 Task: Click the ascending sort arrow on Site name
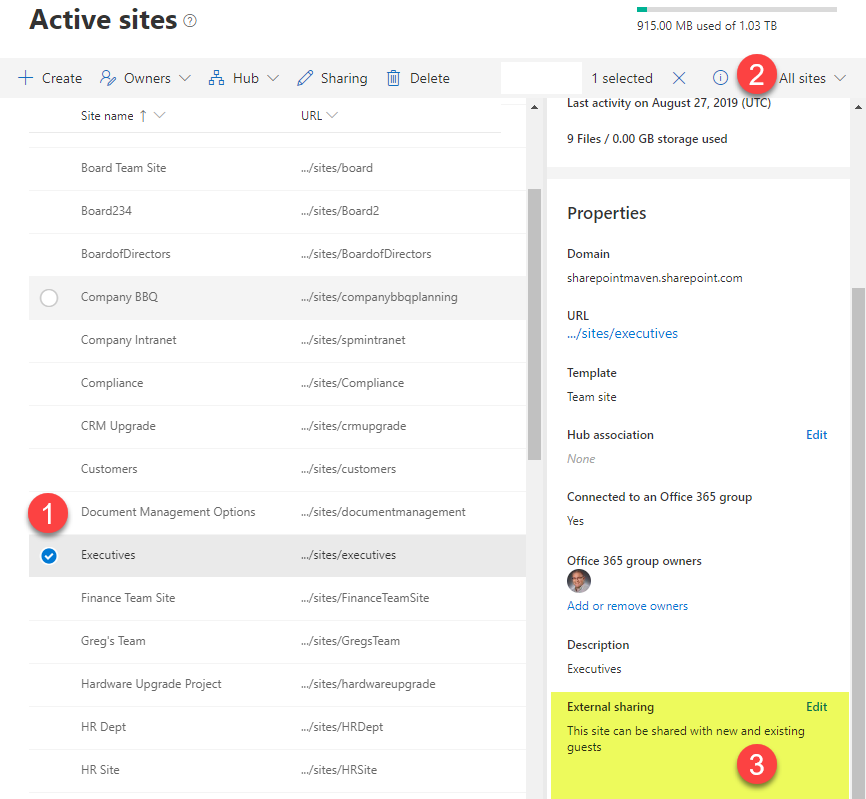tap(143, 115)
